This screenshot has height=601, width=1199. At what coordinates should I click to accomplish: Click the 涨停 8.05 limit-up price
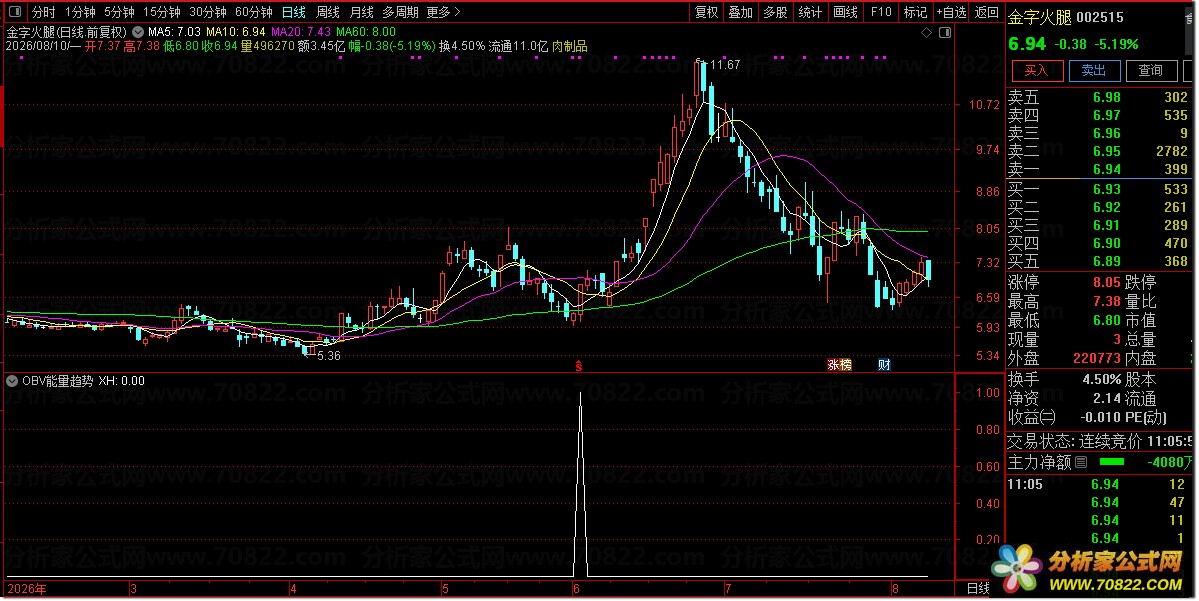(x=1106, y=282)
